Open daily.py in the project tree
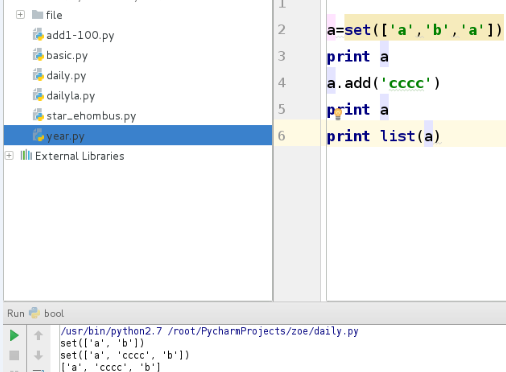Image resolution: width=506 pixels, height=372 pixels. point(66,76)
